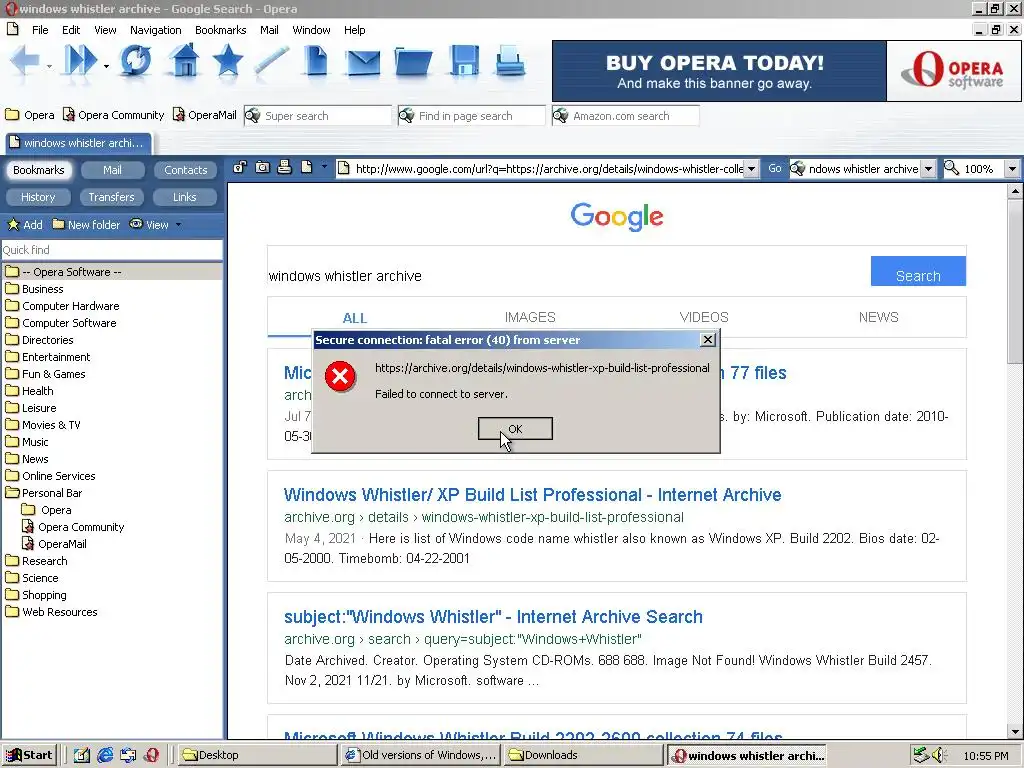1024x768 pixels.
Task: Reload the page with the Reload icon
Action: click(x=135, y=62)
